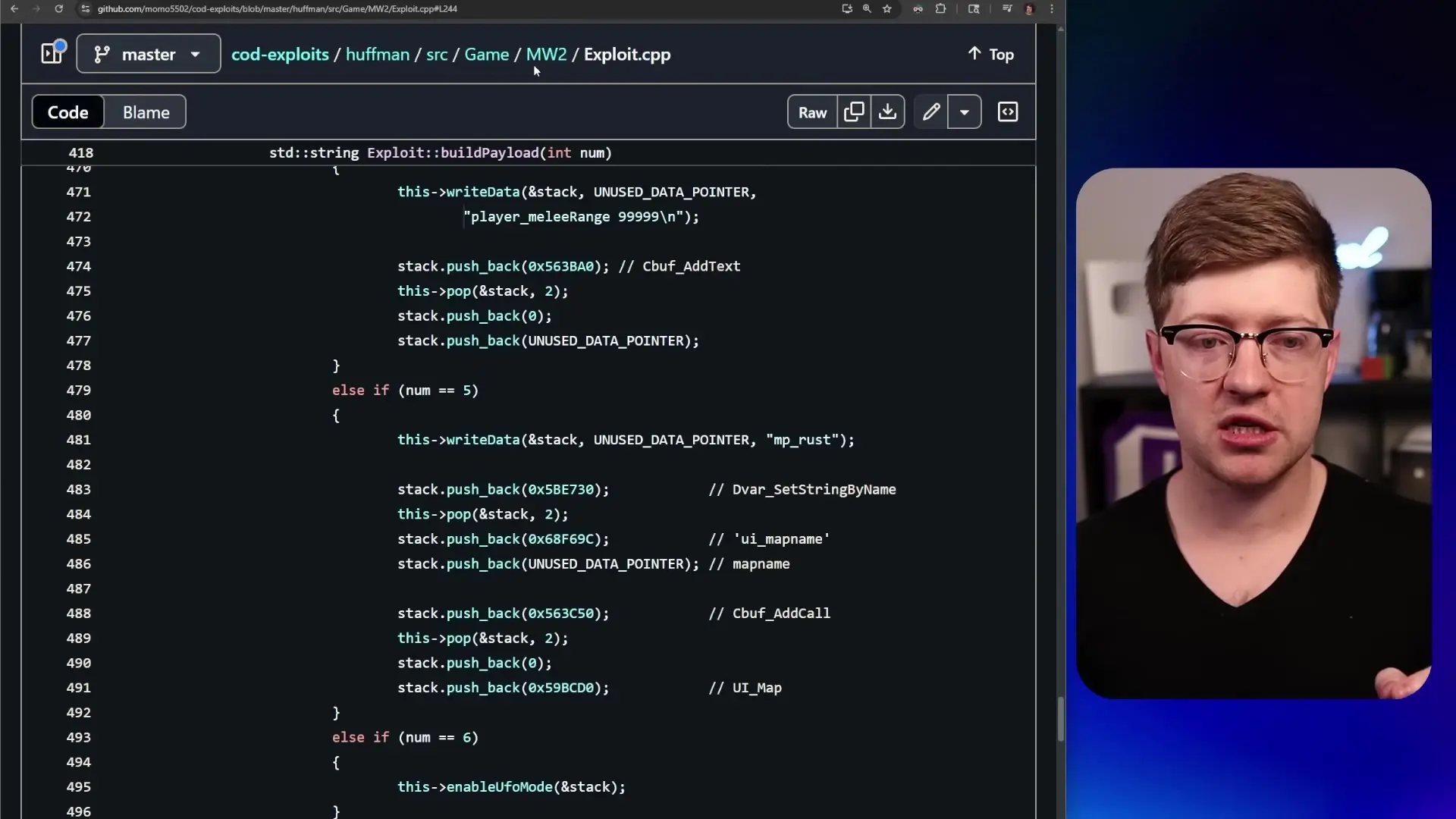Viewport: 1456px width, 819px height.
Task: Click the 0x59BCD0 address value
Action: [x=560, y=688]
